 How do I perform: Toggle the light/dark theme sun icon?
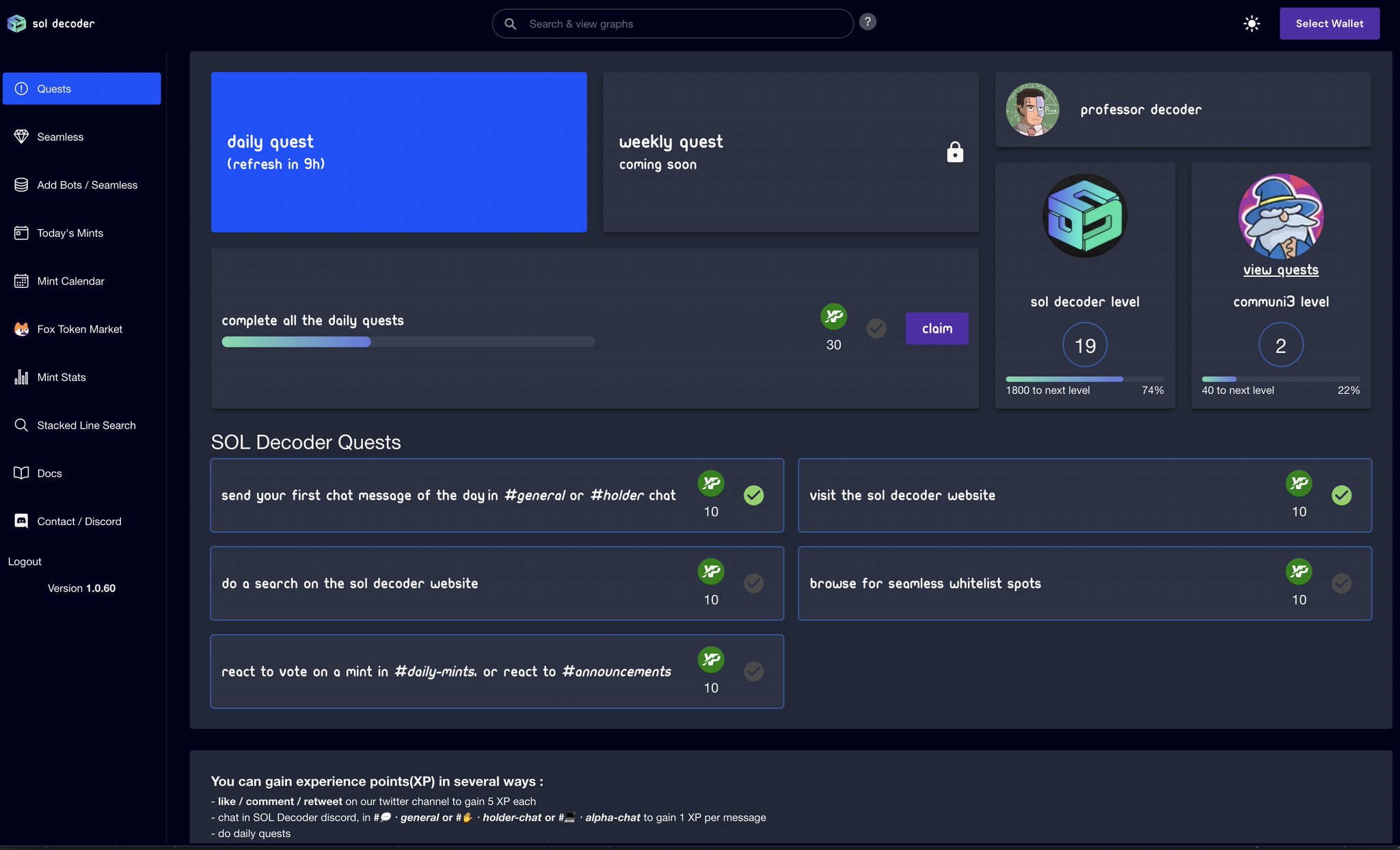[1251, 24]
